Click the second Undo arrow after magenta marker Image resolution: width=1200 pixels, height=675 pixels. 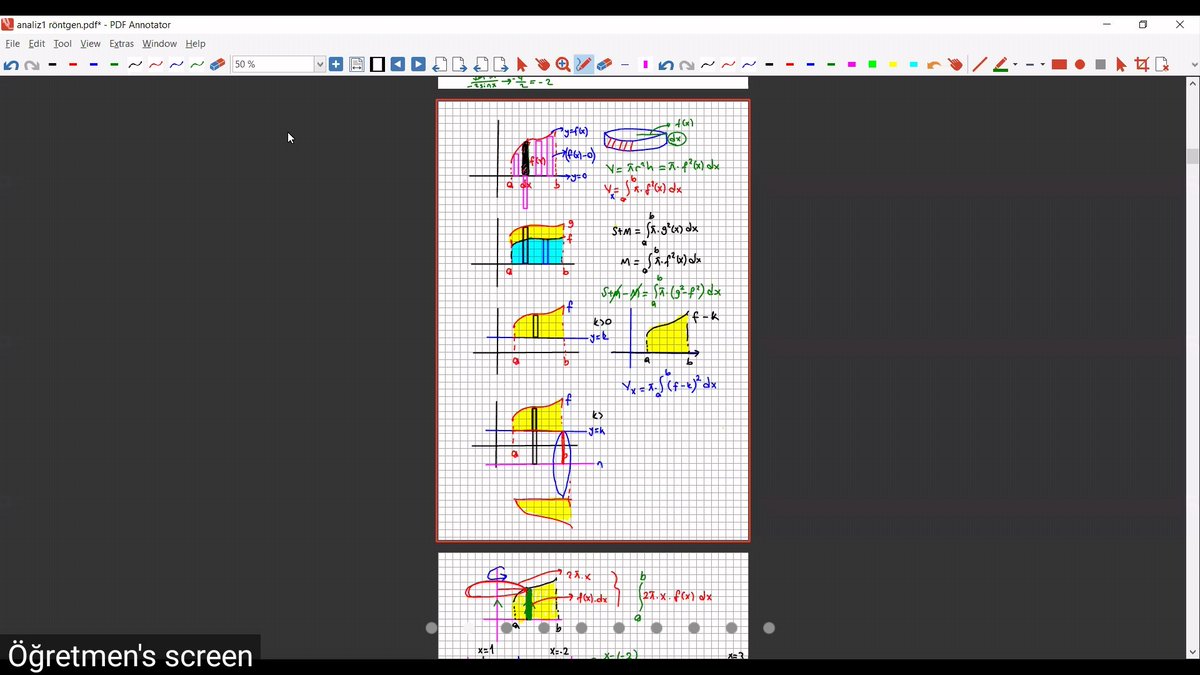click(666, 65)
